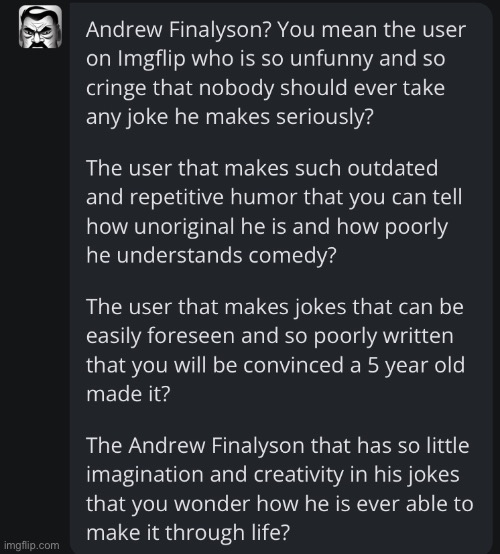The height and width of the screenshot is (554, 500).
Task: Click the word "cringe" in the first paragraph
Action: (116, 88)
